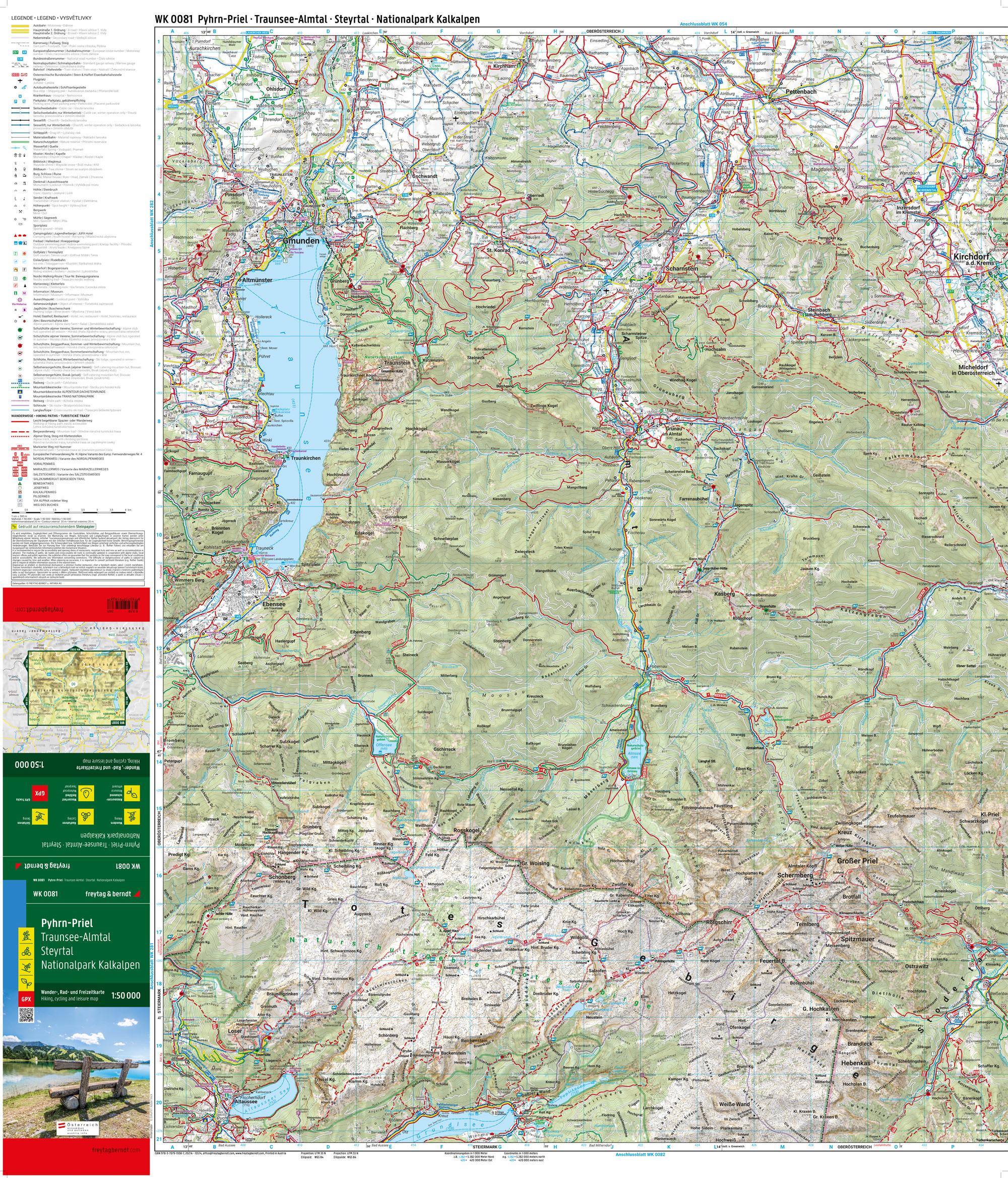
Task: Select the Klettersteig via ferrata icon in the legend
Action: point(15,285)
